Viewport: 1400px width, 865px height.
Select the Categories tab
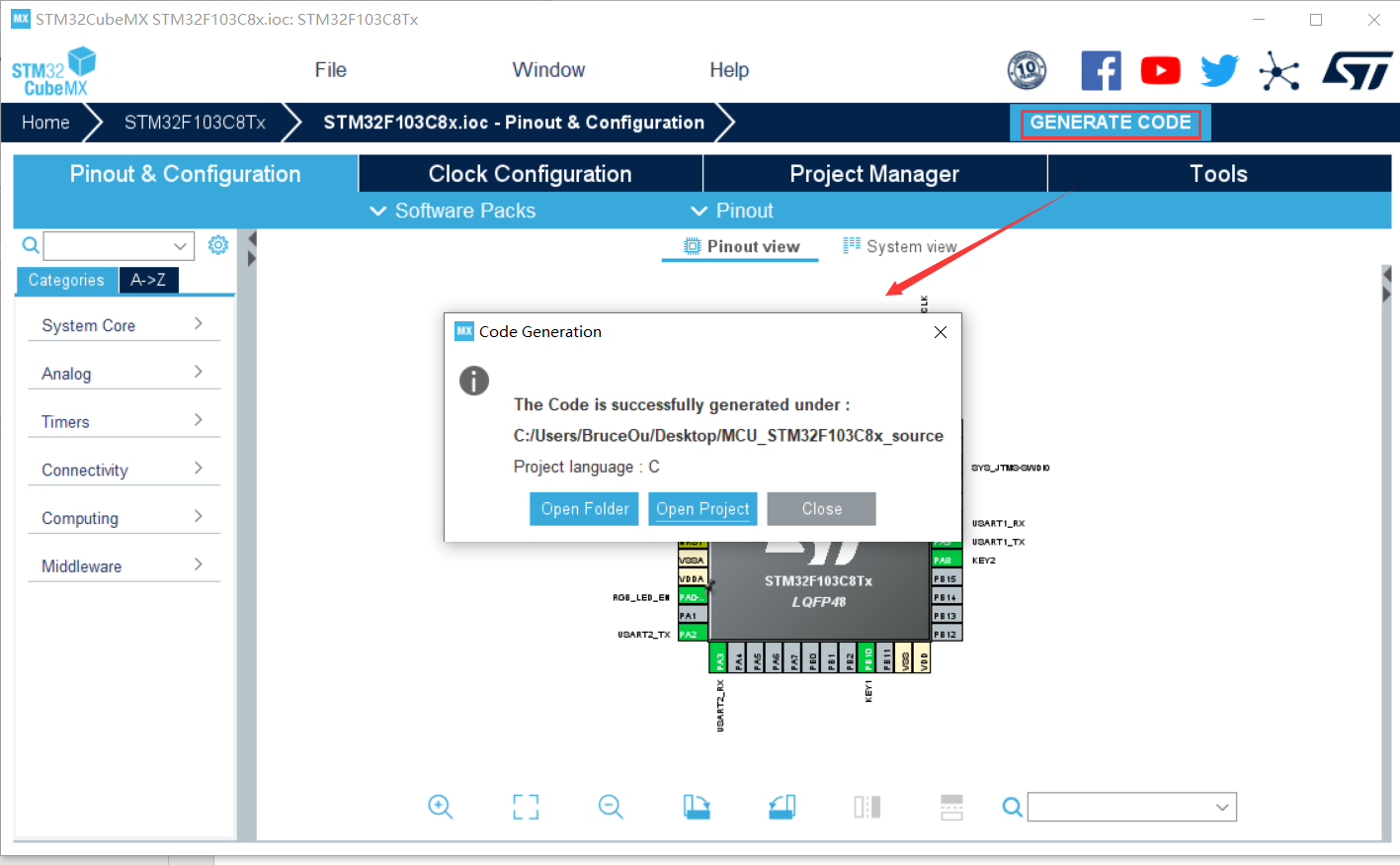[66, 281]
